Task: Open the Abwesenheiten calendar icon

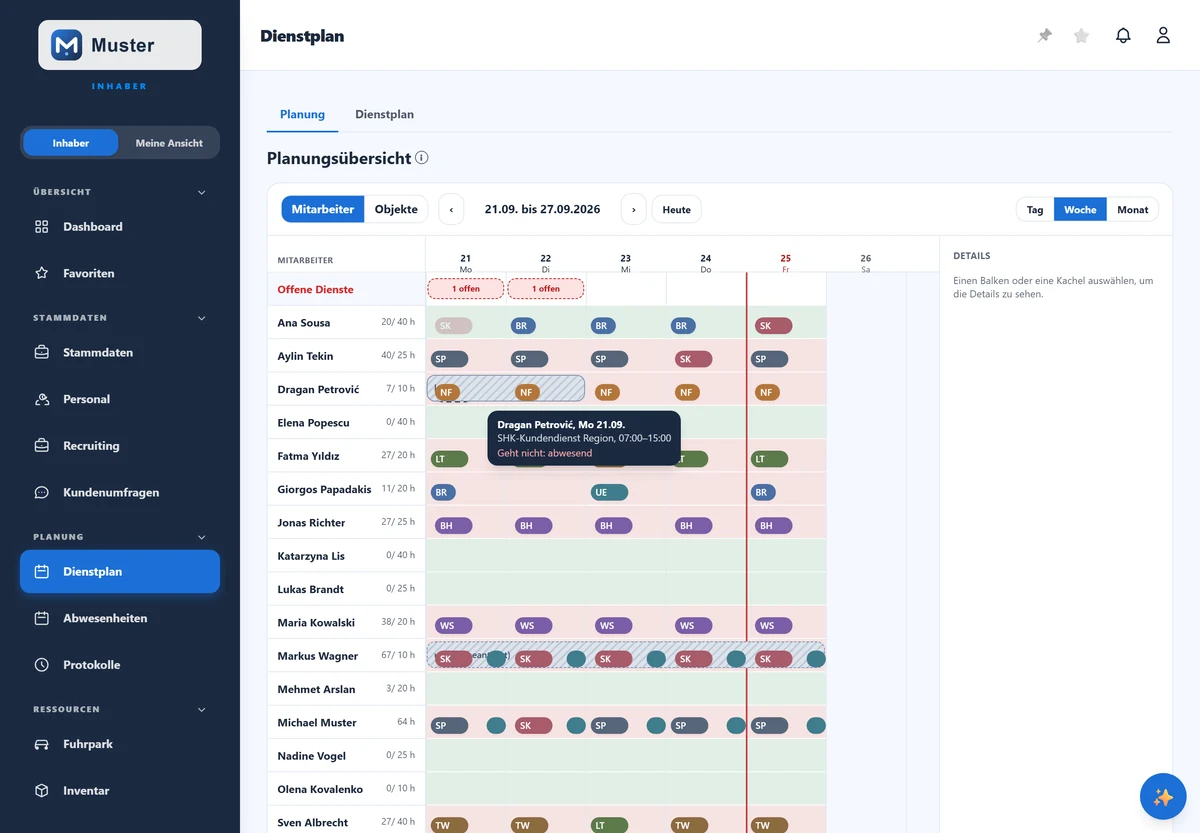Action: 42,618
